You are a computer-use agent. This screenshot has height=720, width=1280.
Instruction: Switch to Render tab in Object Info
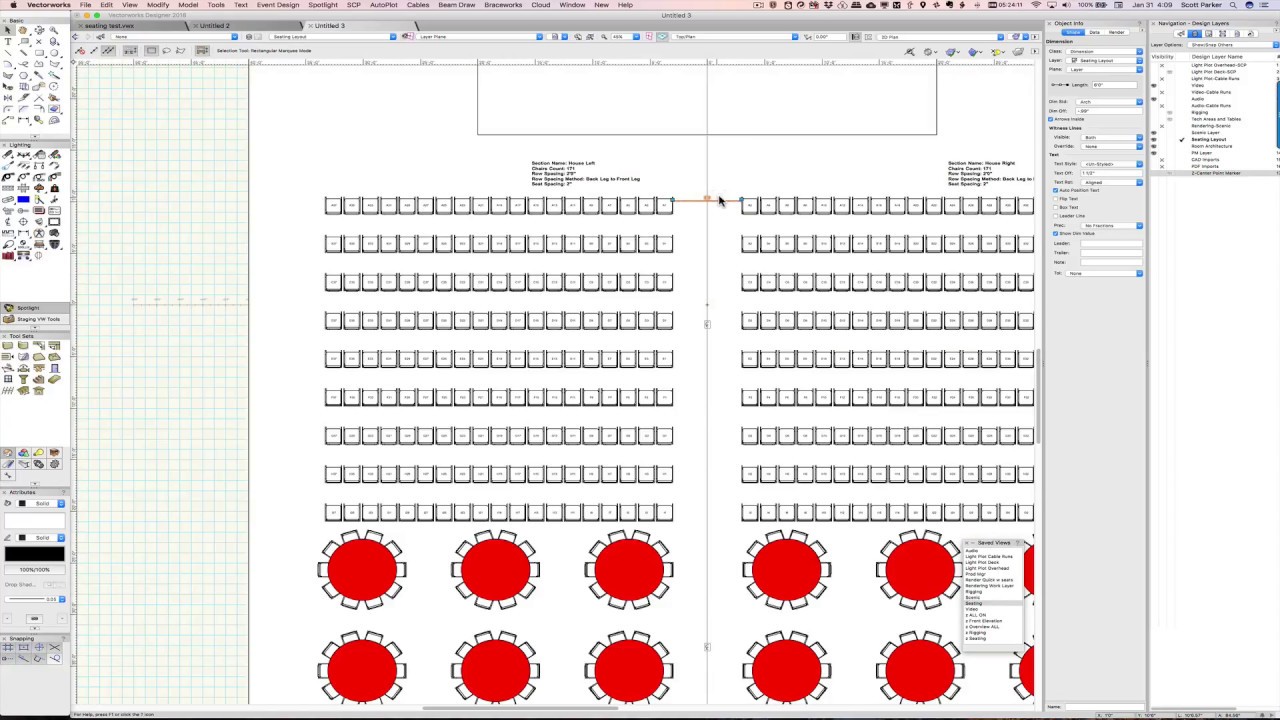[x=1117, y=32]
